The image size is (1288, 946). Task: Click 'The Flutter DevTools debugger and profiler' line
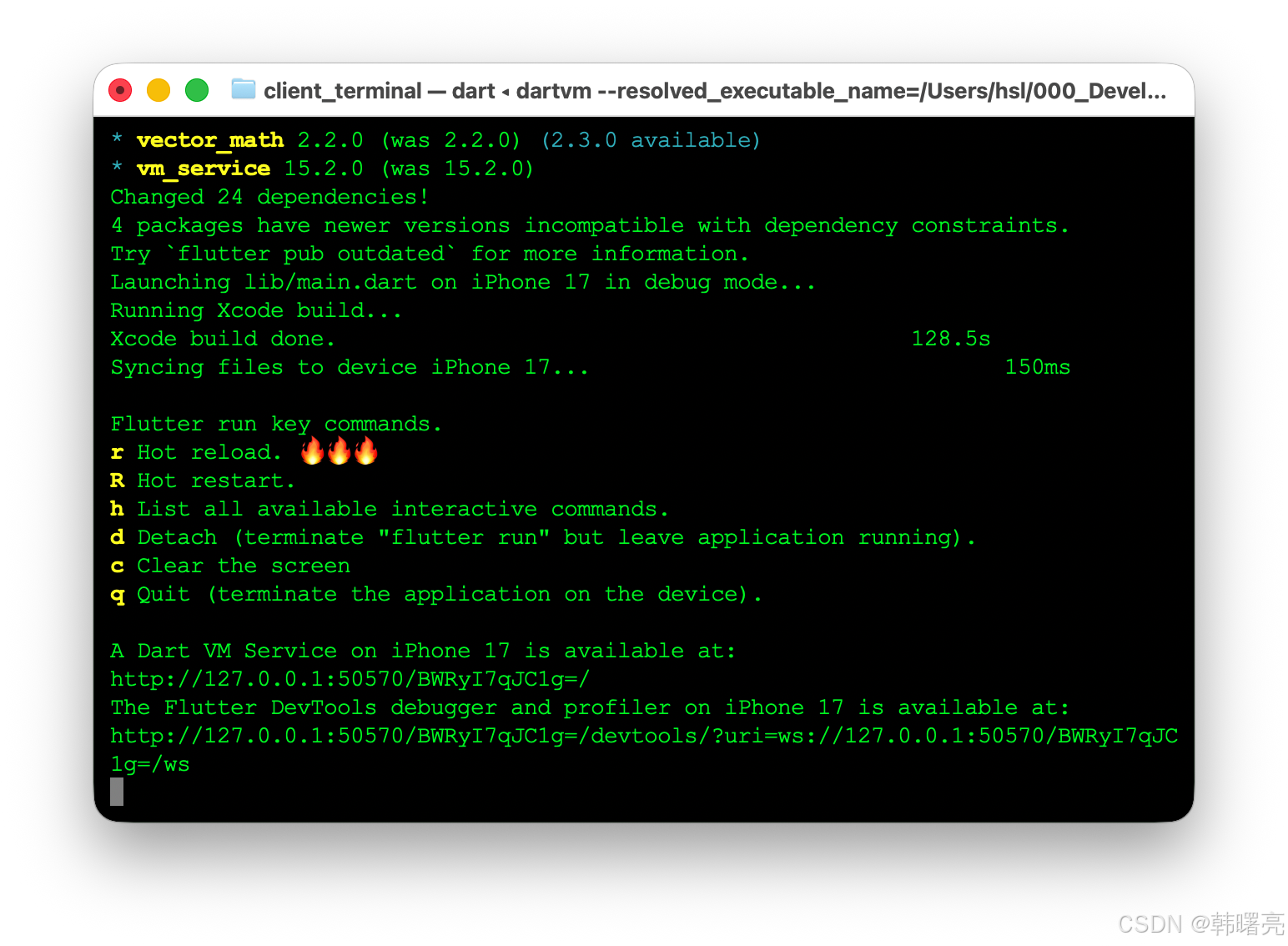590,707
